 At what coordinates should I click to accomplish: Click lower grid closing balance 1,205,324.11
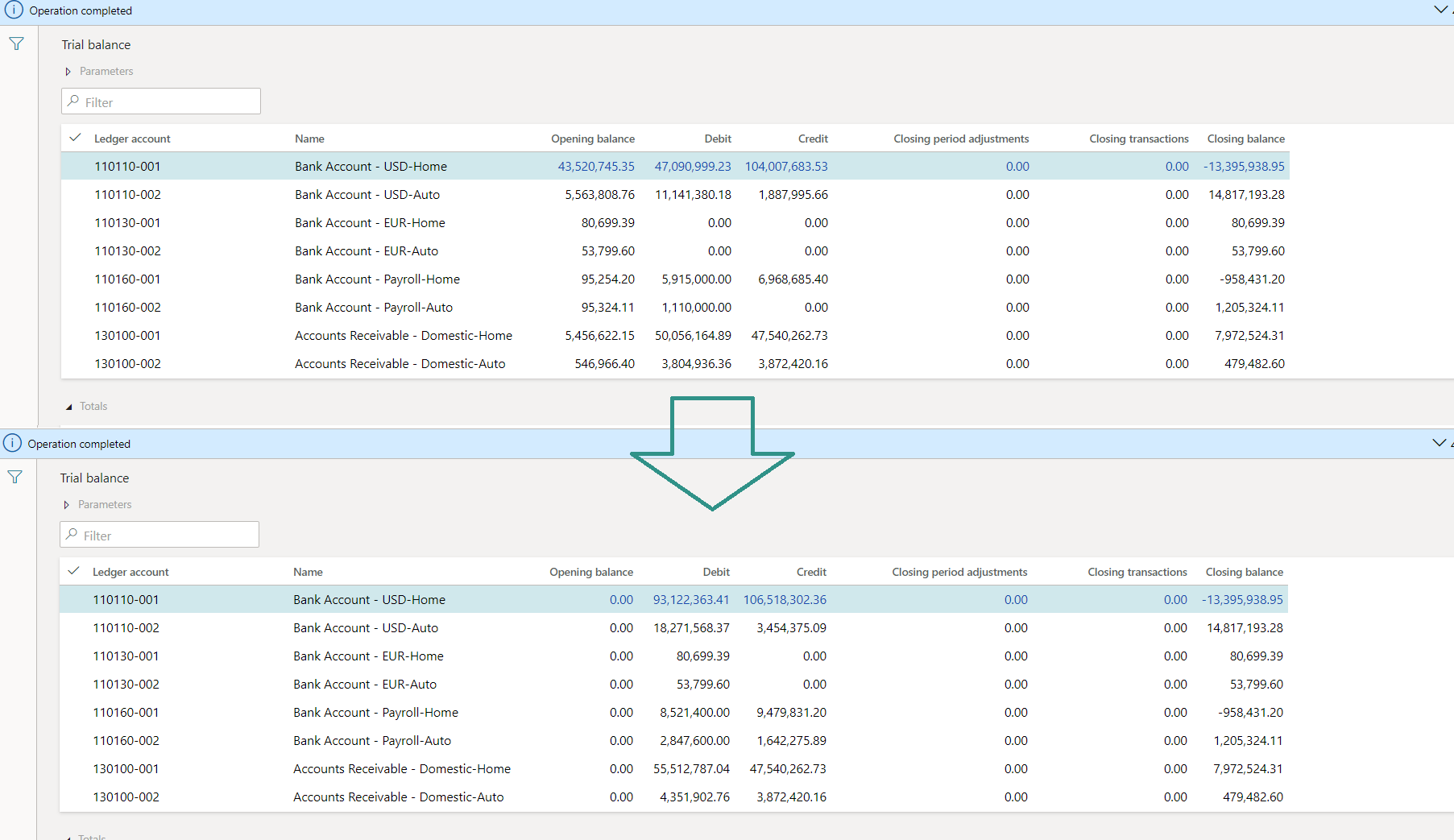coord(1248,740)
